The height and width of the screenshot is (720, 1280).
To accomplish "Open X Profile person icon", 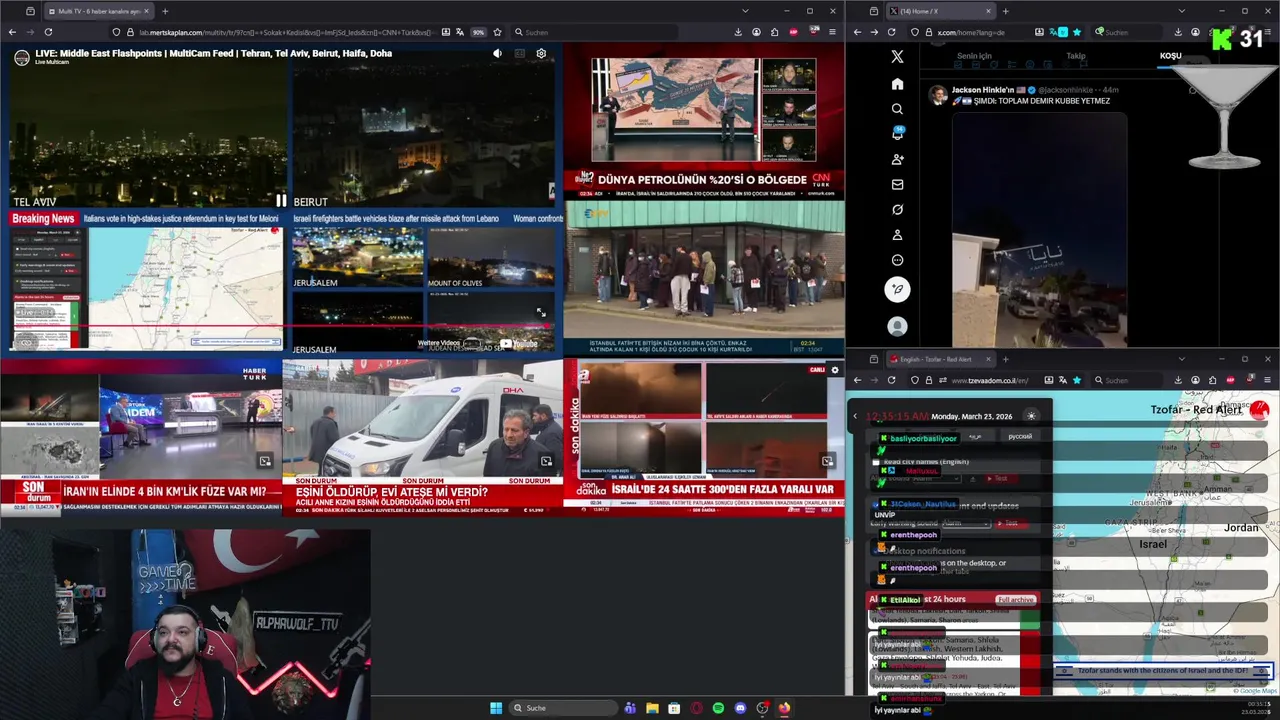I will (x=897, y=235).
